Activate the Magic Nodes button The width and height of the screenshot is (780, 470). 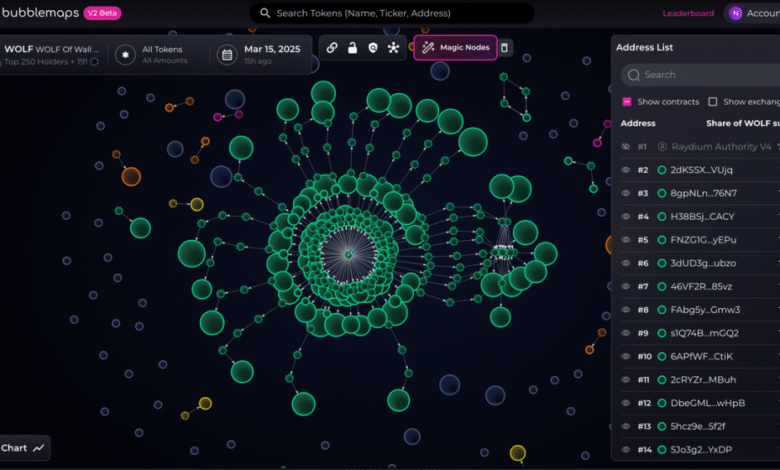[455, 48]
